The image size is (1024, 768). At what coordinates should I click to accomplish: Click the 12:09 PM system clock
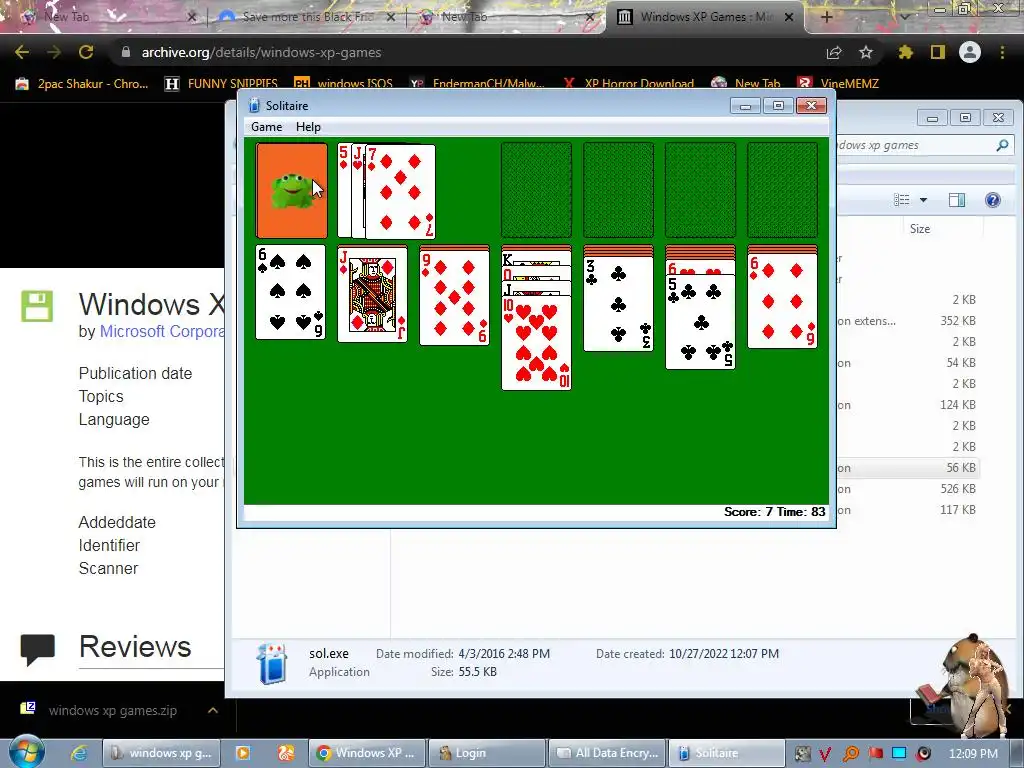coord(973,753)
